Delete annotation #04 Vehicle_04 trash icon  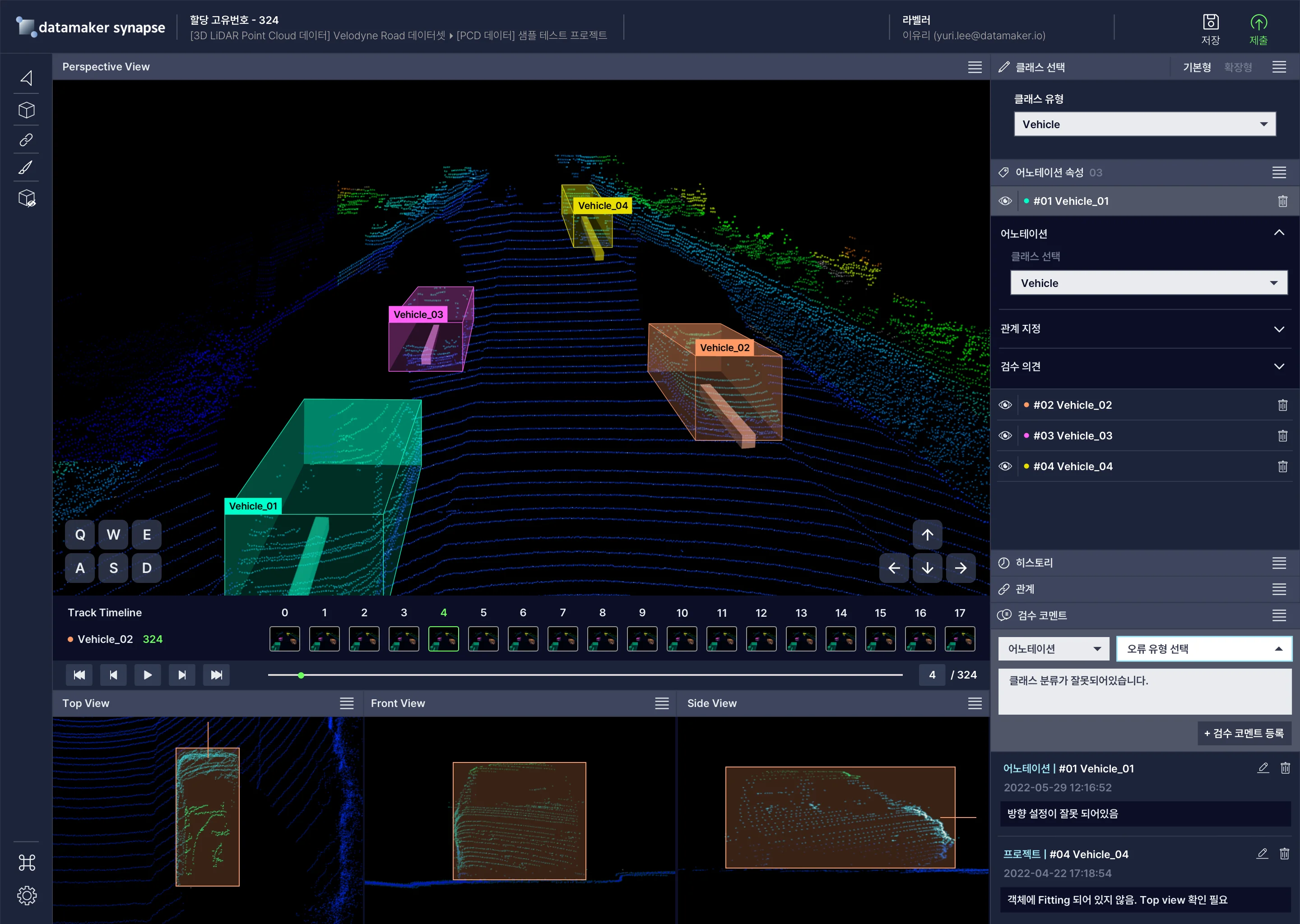1282,467
